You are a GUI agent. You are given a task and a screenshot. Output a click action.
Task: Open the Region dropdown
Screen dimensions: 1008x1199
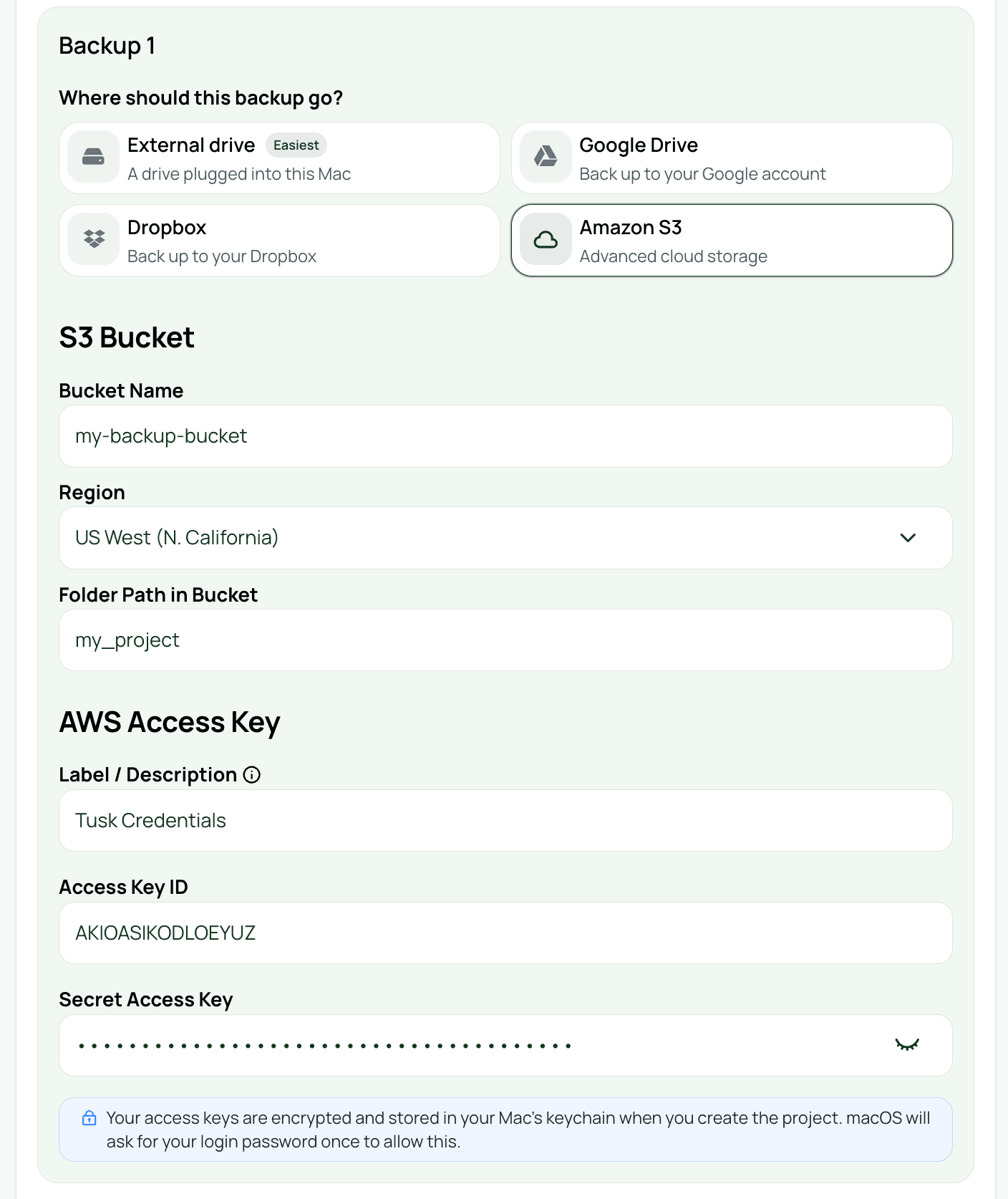505,538
